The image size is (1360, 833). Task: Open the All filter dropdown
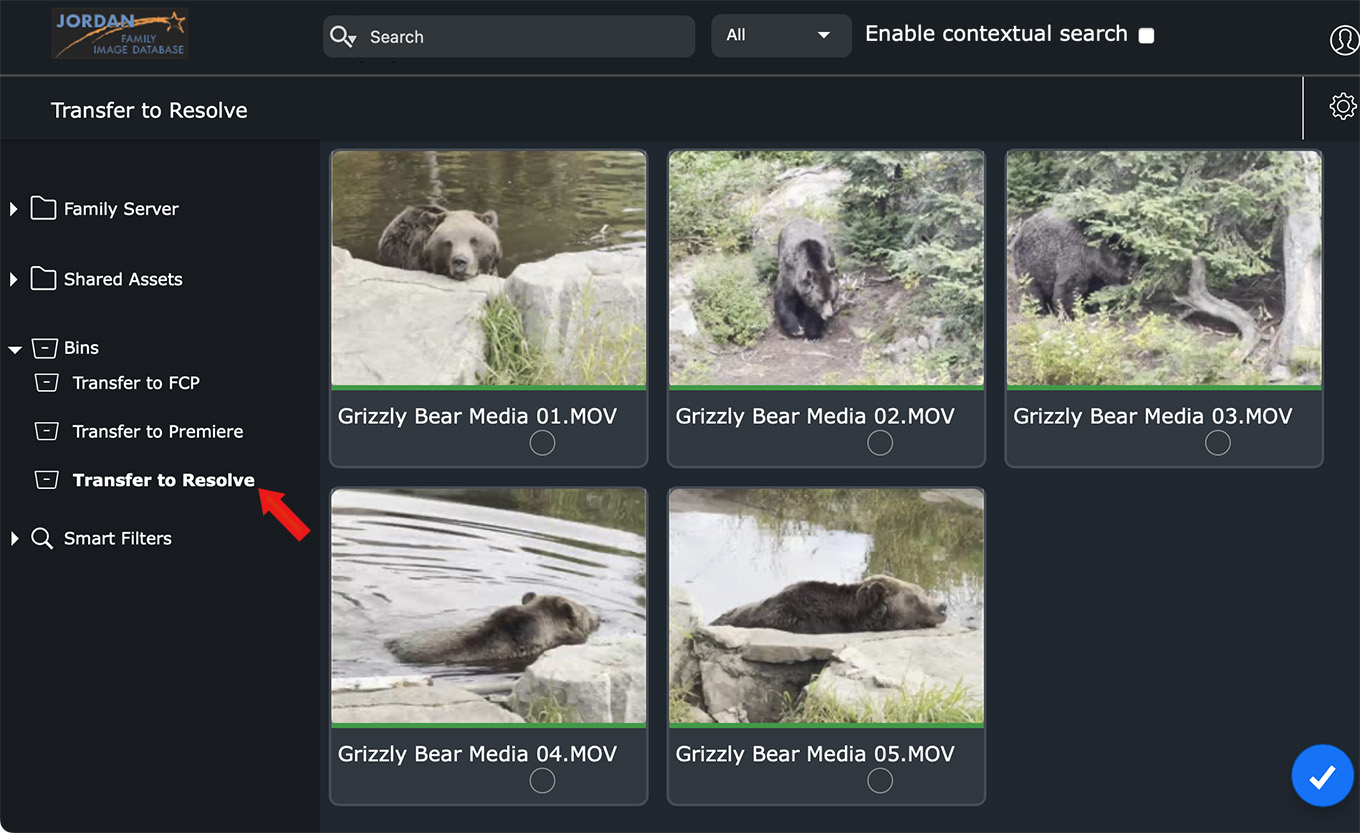coord(780,36)
